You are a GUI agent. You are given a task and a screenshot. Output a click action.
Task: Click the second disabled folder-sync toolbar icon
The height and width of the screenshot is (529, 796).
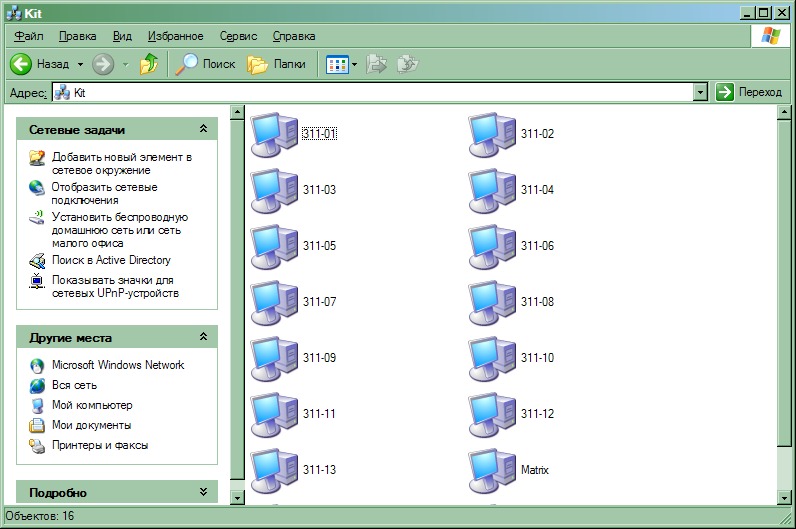408,64
